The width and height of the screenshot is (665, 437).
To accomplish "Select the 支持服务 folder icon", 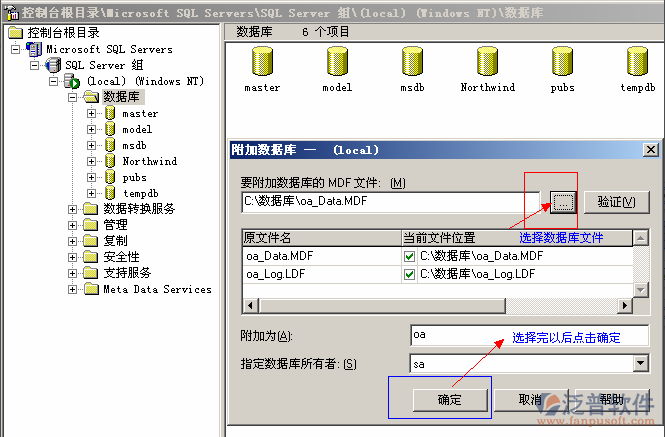I will click(90, 273).
